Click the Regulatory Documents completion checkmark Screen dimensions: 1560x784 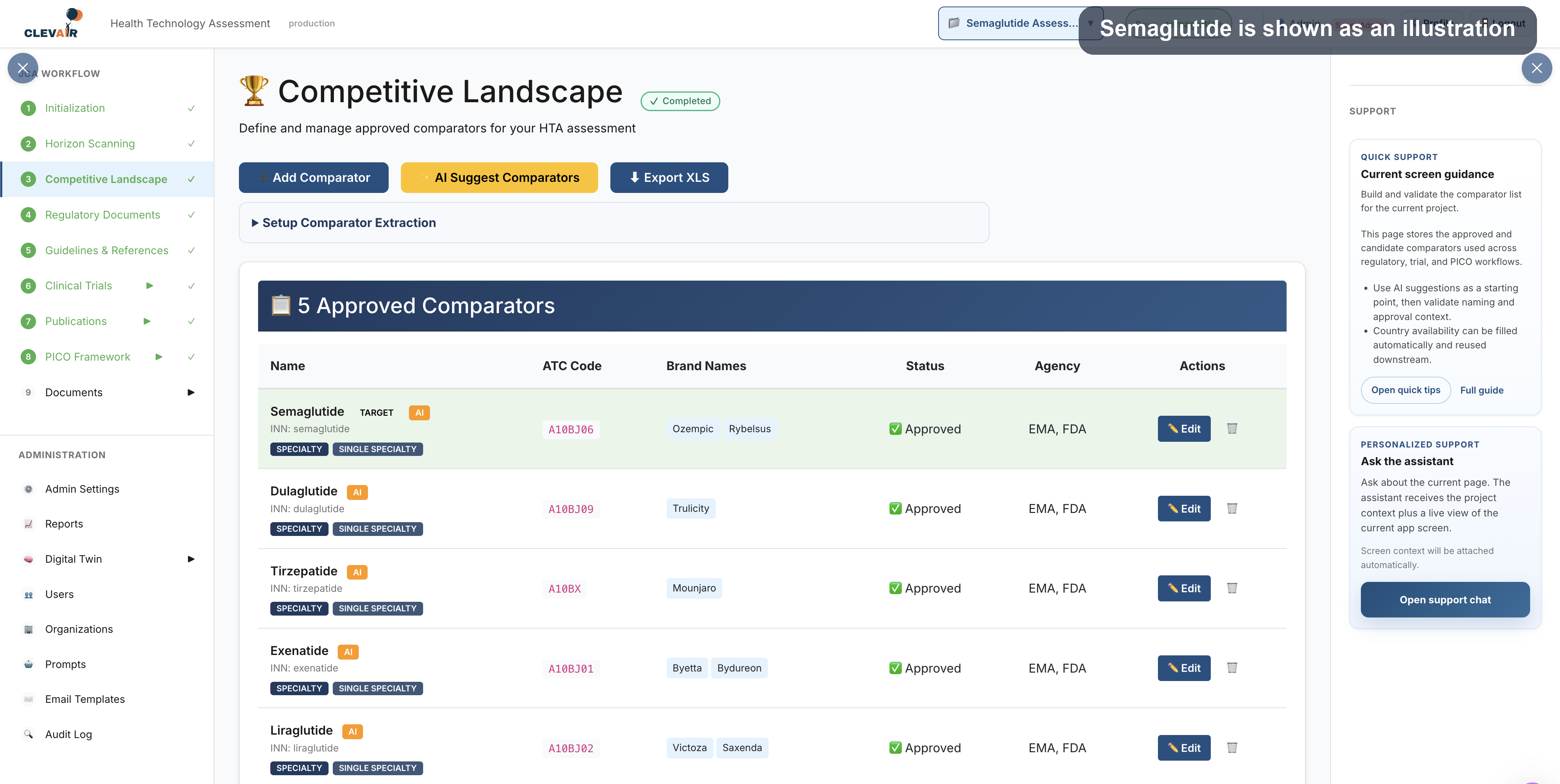tap(191, 215)
